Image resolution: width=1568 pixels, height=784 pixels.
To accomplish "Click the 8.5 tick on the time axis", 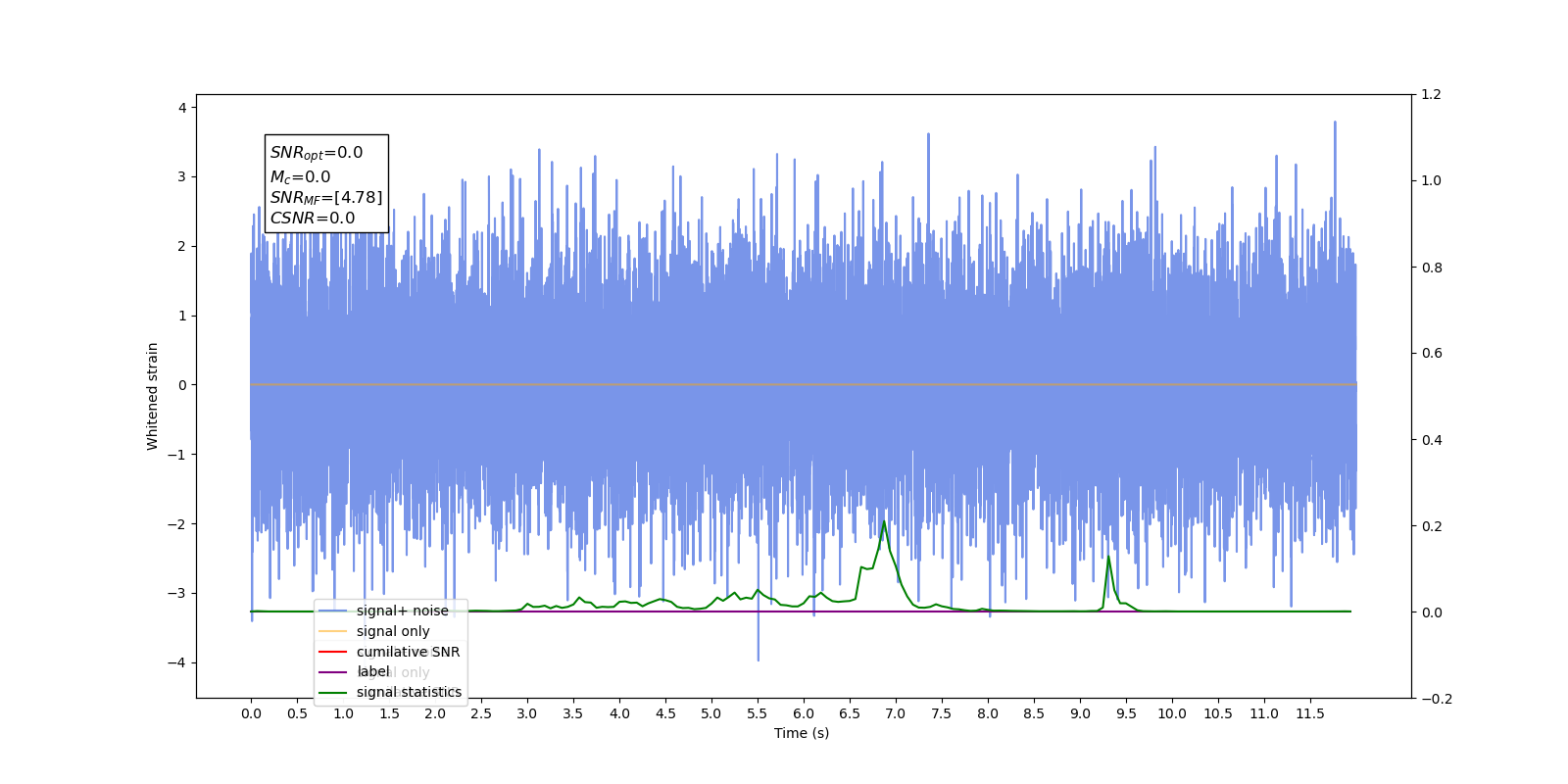I will (1034, 713).
